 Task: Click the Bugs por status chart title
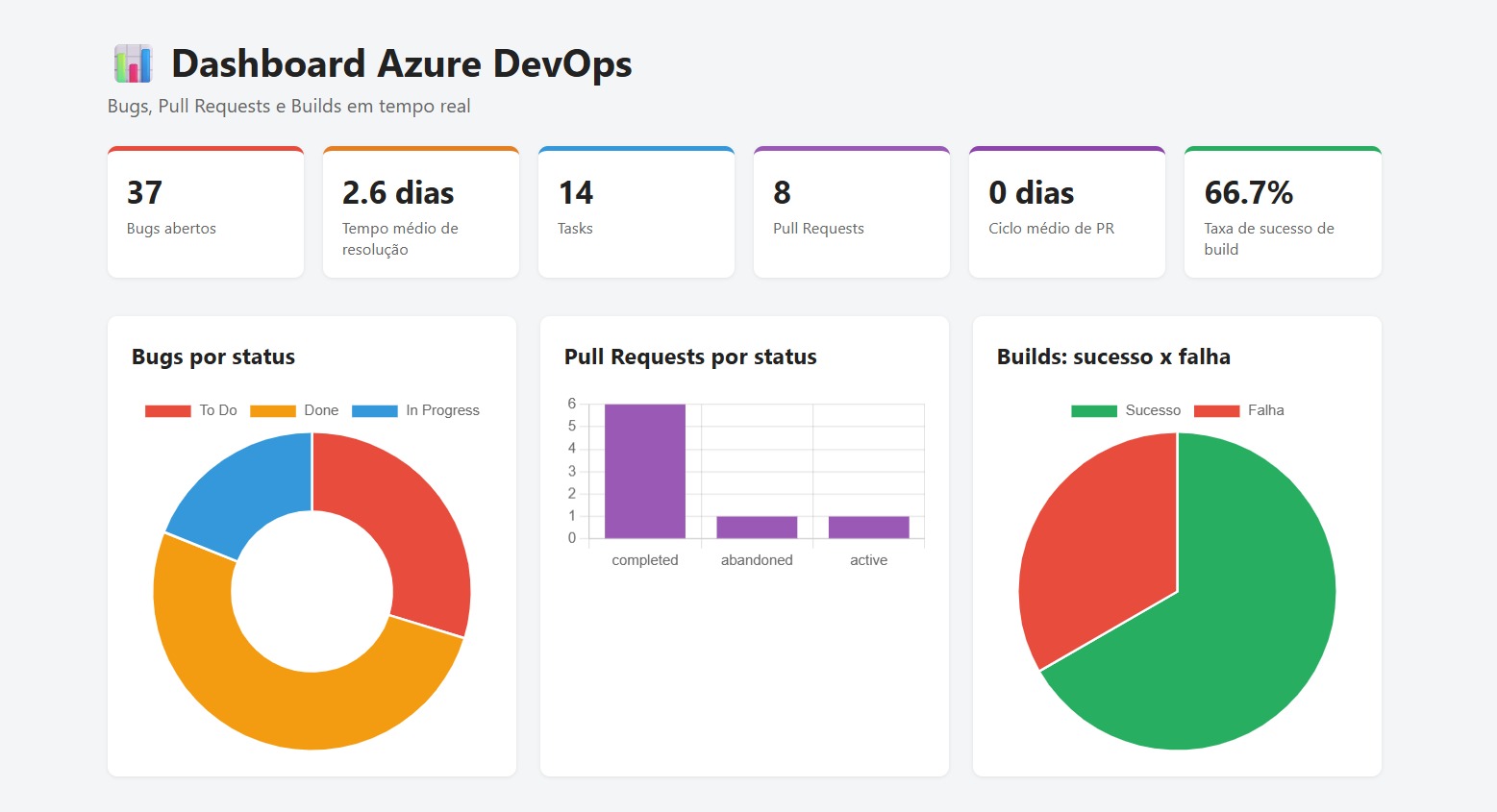coord(213,357)
